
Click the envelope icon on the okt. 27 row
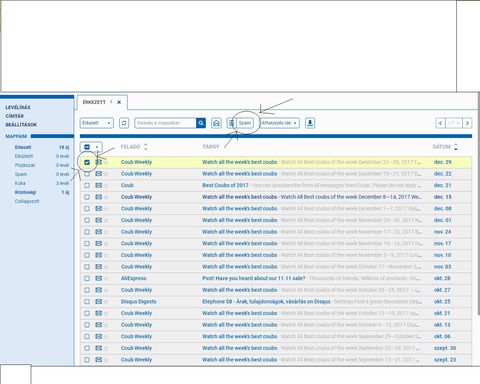[x=99, y=290]
